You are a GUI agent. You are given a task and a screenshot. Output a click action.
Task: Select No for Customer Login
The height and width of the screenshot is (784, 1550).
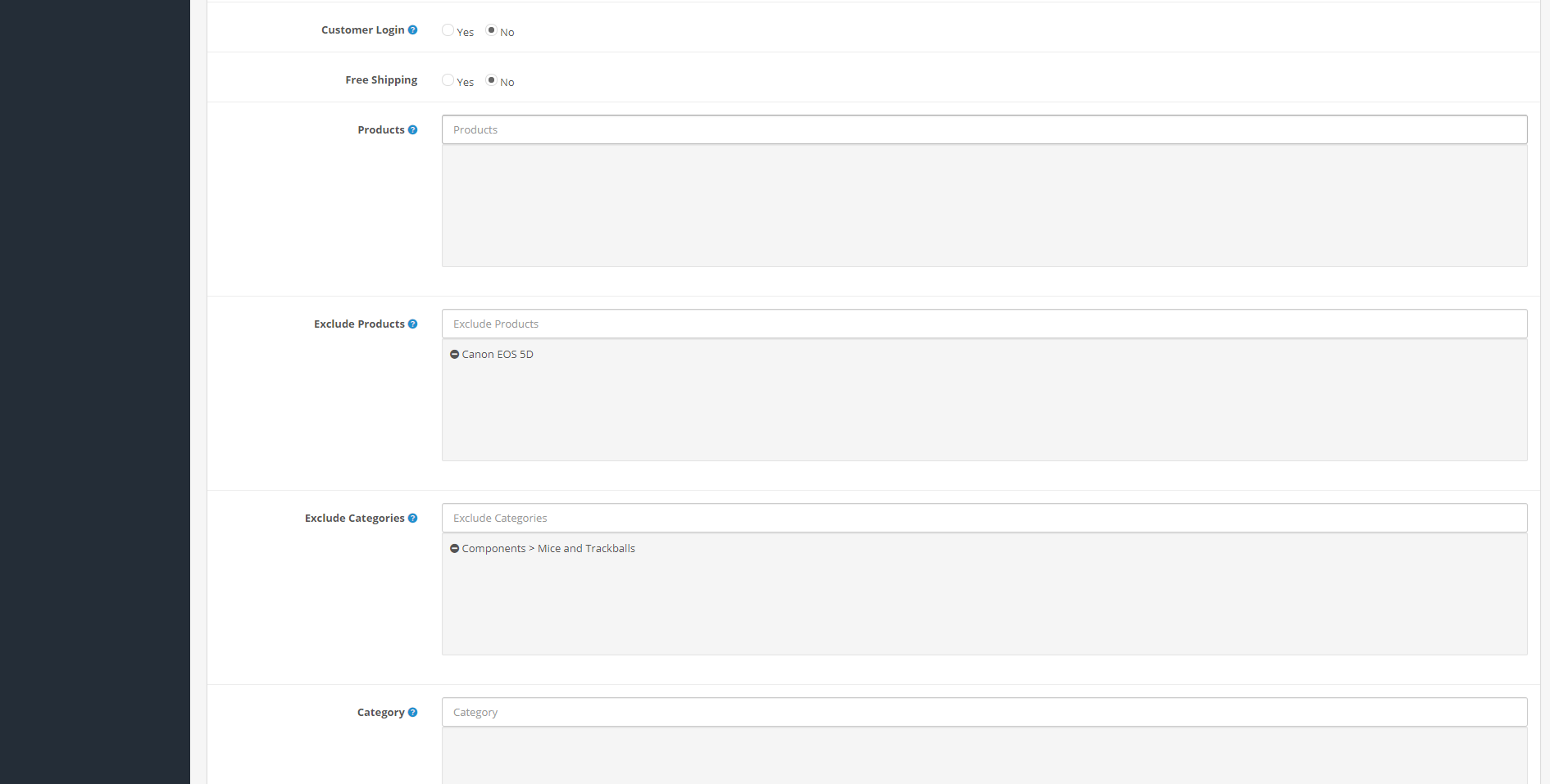point(491,30)
